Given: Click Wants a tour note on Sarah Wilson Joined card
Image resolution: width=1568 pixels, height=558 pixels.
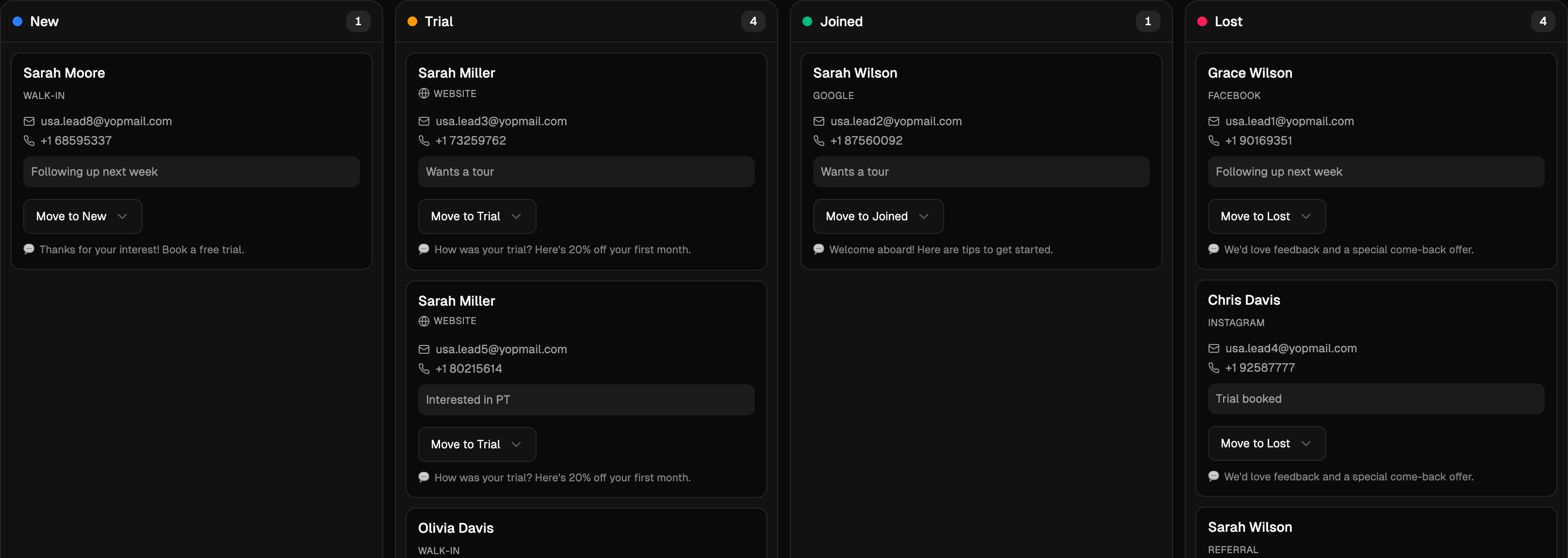Looking at the screenshot, I should click(x=981, y=172).
